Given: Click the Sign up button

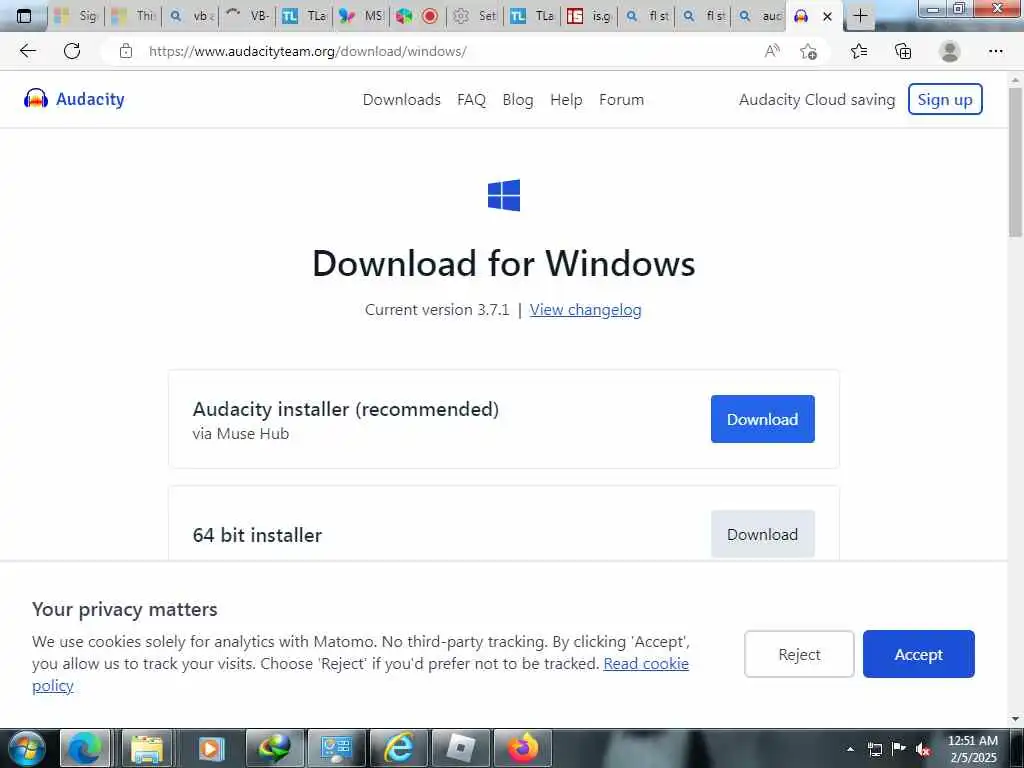Looking at the screenshot, I should (945, 99).
